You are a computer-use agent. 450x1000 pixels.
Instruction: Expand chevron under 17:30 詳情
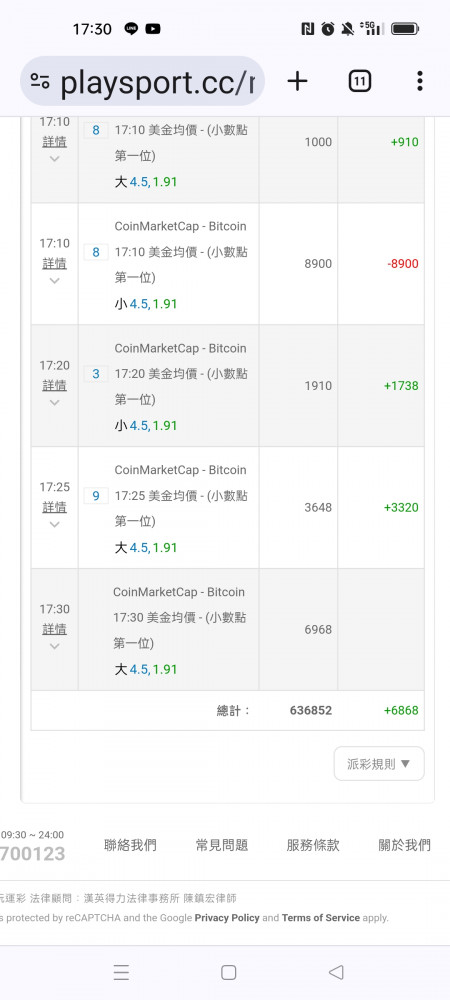[54, 646]
